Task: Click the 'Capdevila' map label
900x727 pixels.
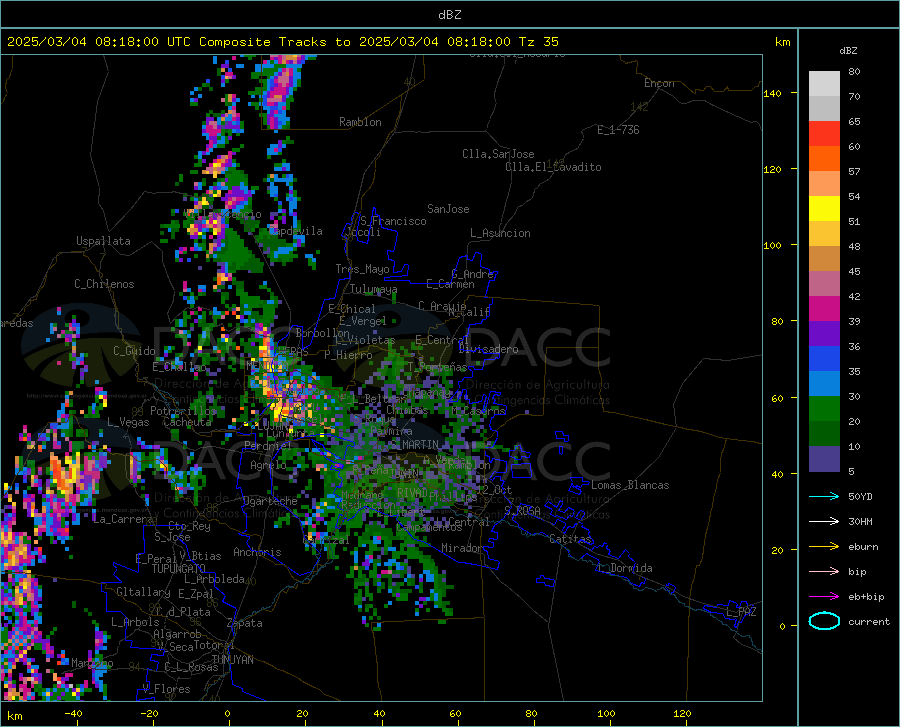Action: coord(296,231)
